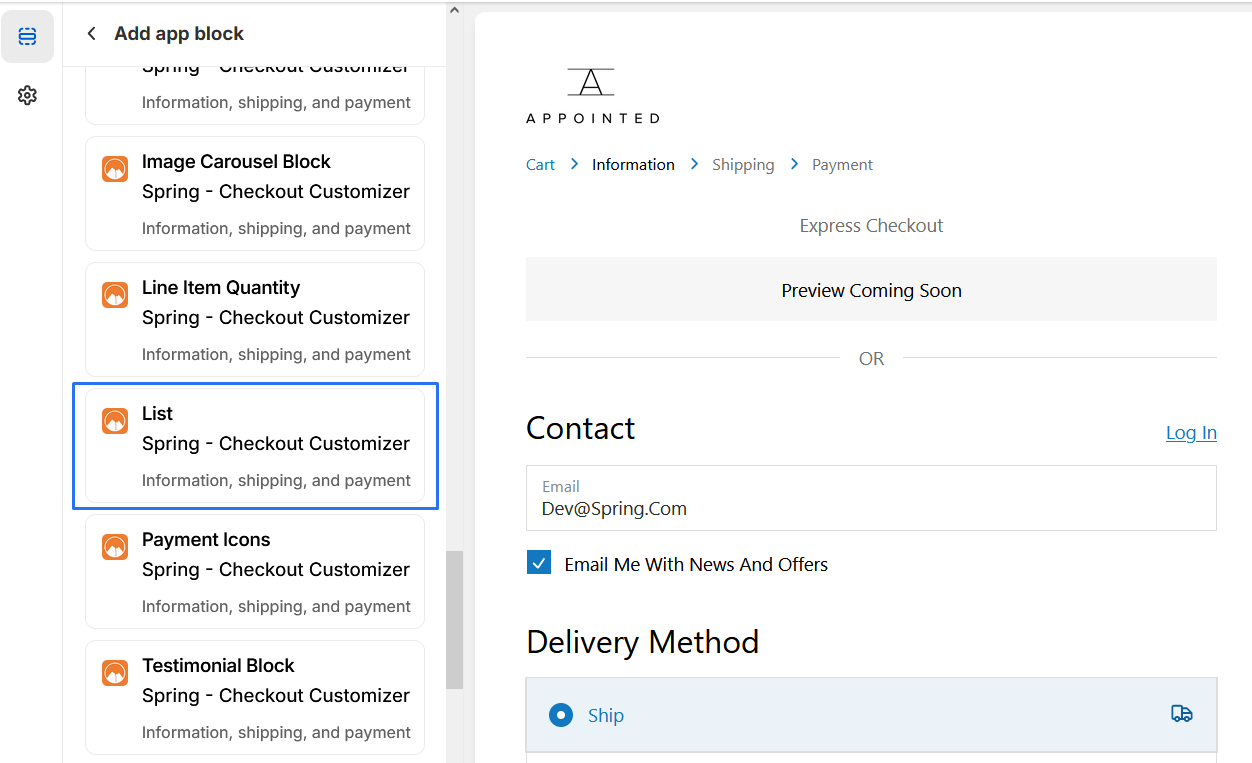Image resolution: width=1252 pixels, height=763 pixels.
Task: Click the Testimonial Block app icon
Action: pyautogui.click(x=115, y=673)
